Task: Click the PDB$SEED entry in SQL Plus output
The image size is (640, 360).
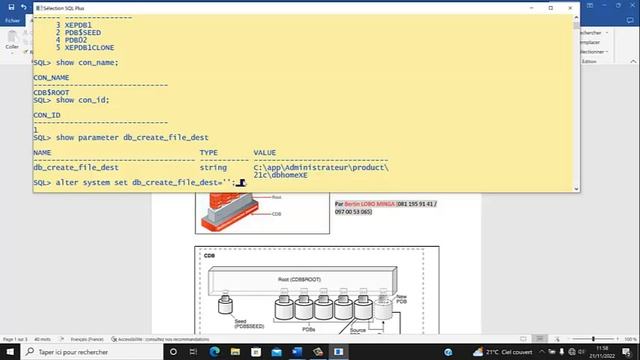Action: tap(83, 33)
